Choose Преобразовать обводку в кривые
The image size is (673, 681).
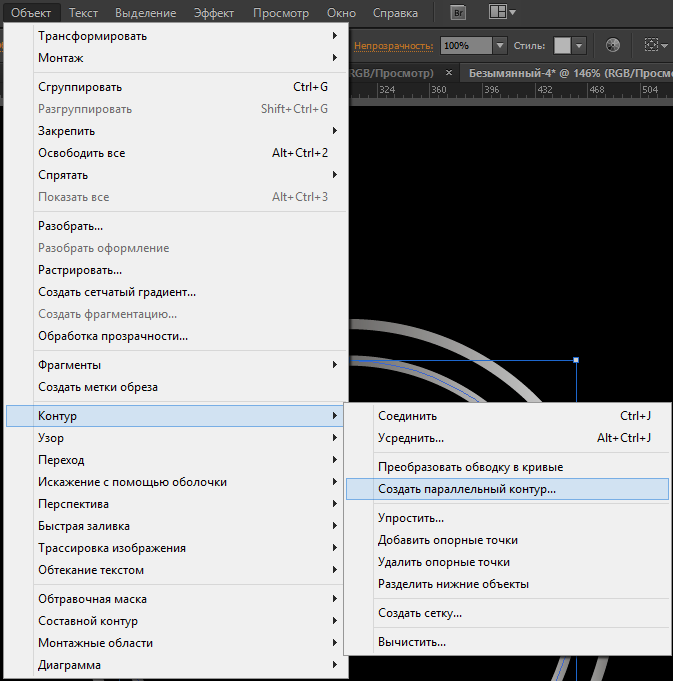click(x=470, y=467)
